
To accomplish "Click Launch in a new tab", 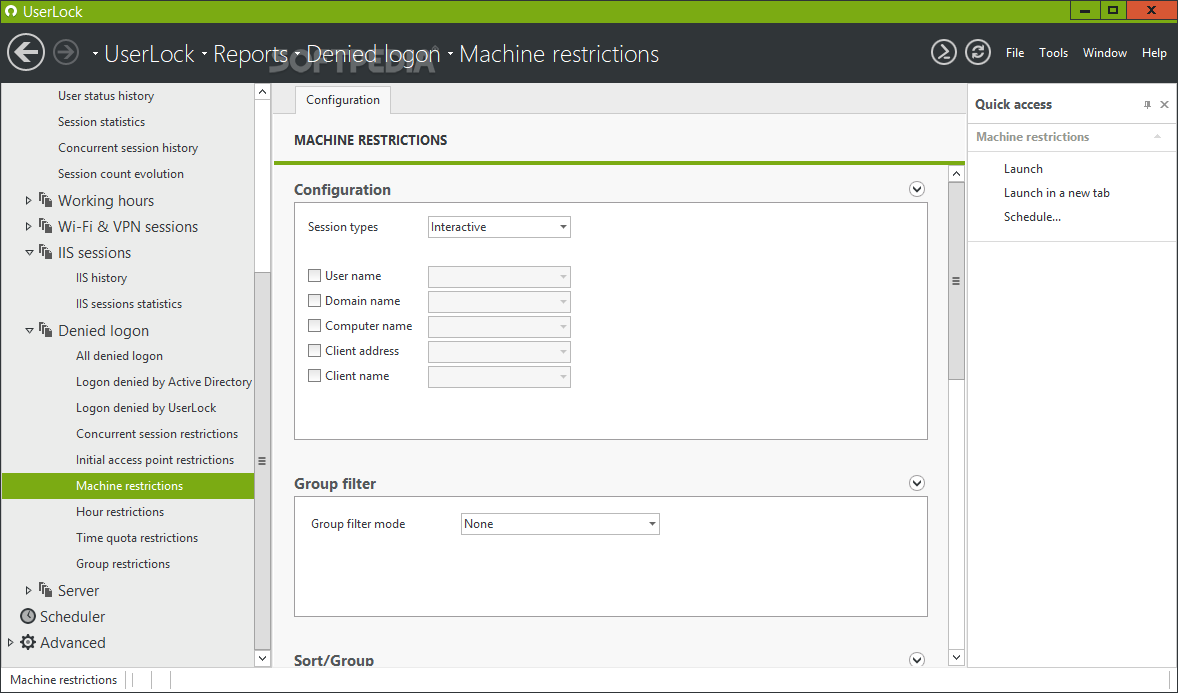I will pos(1056,193).
